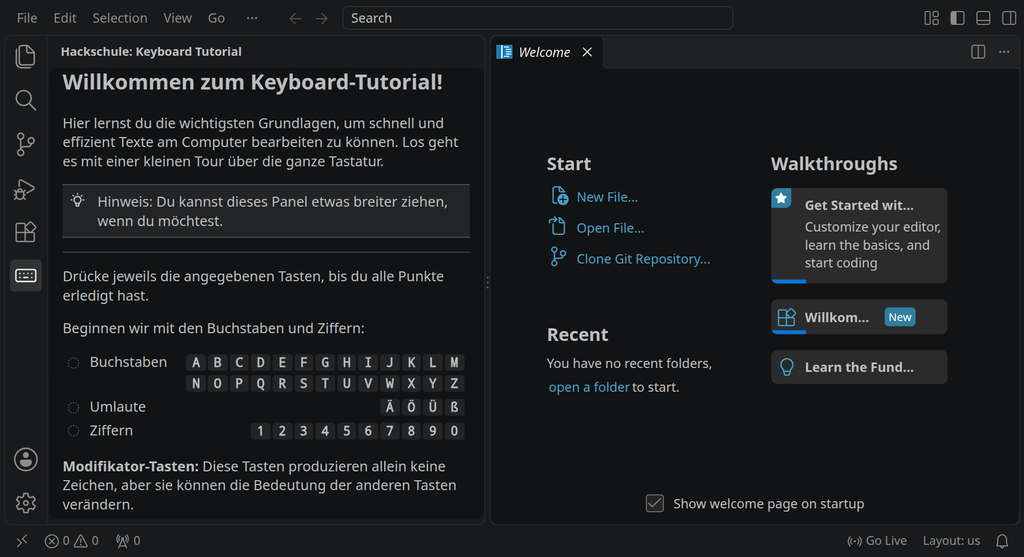Image resolution: width=1024 pixels, height=557 pixels.
Task: Click the remote window status bar icon
Action: coord(22,541)
